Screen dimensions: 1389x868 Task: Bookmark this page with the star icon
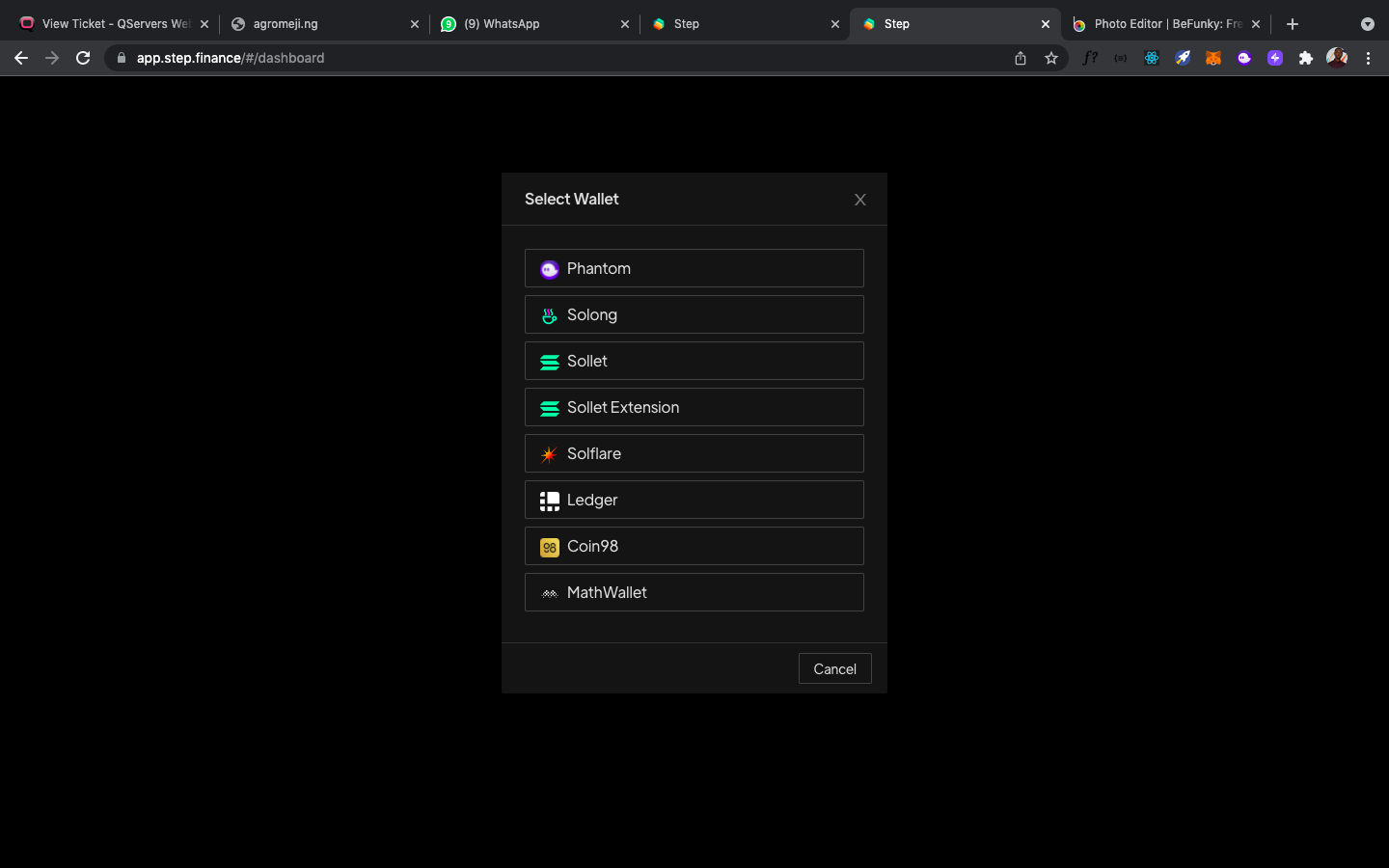[1051, 58]
